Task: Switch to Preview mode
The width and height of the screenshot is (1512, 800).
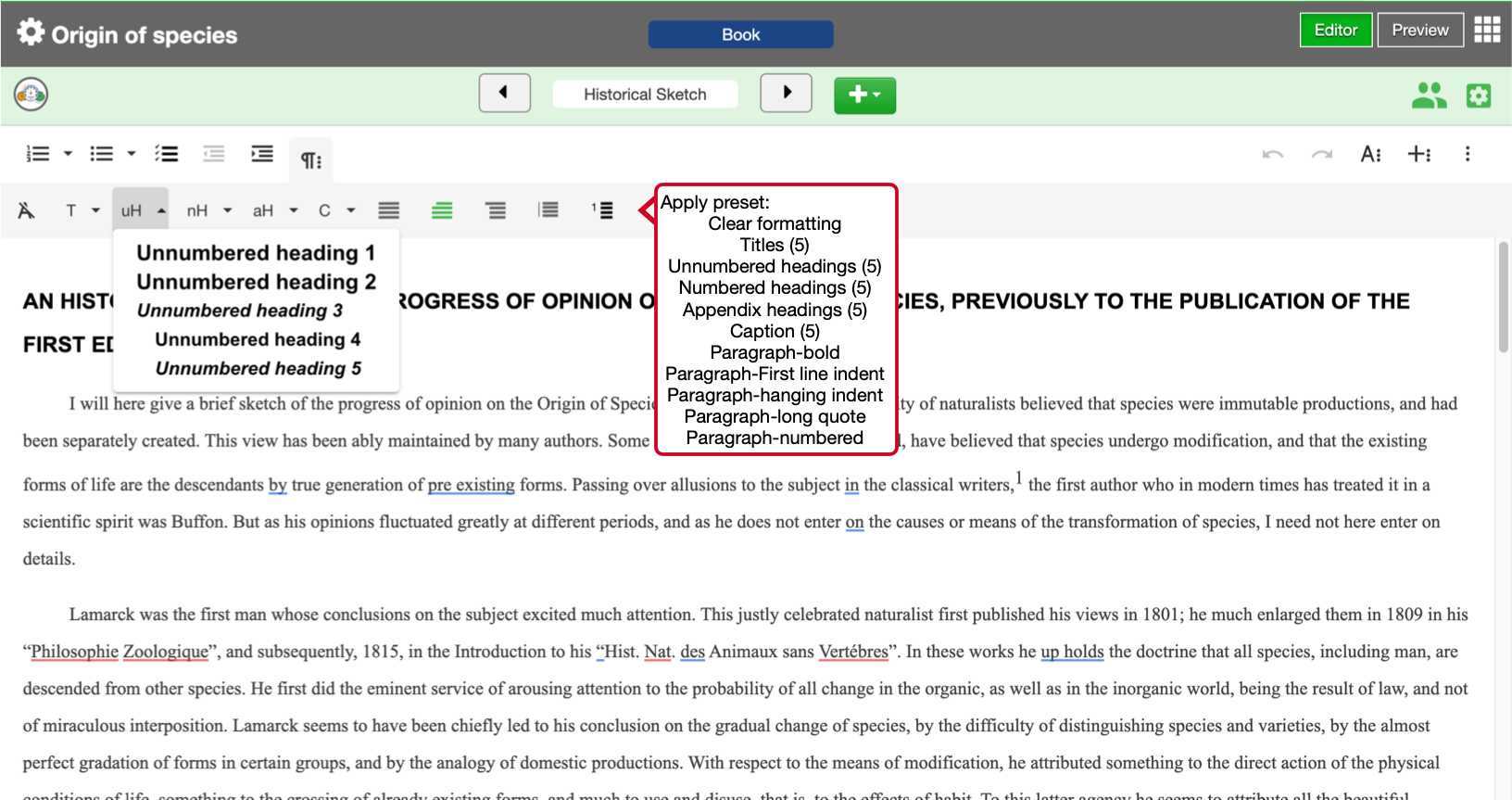Action: pyautogui.click(x=1419, y=30)
